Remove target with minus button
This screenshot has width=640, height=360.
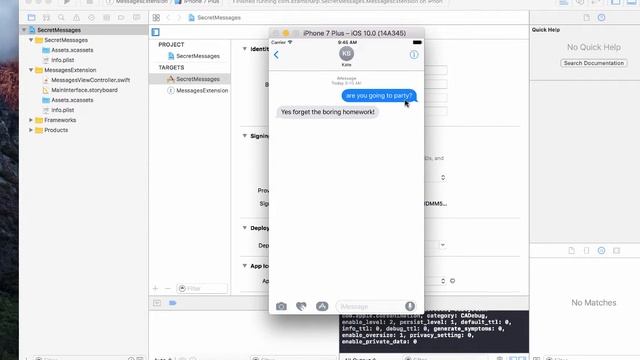pos(167,288)
